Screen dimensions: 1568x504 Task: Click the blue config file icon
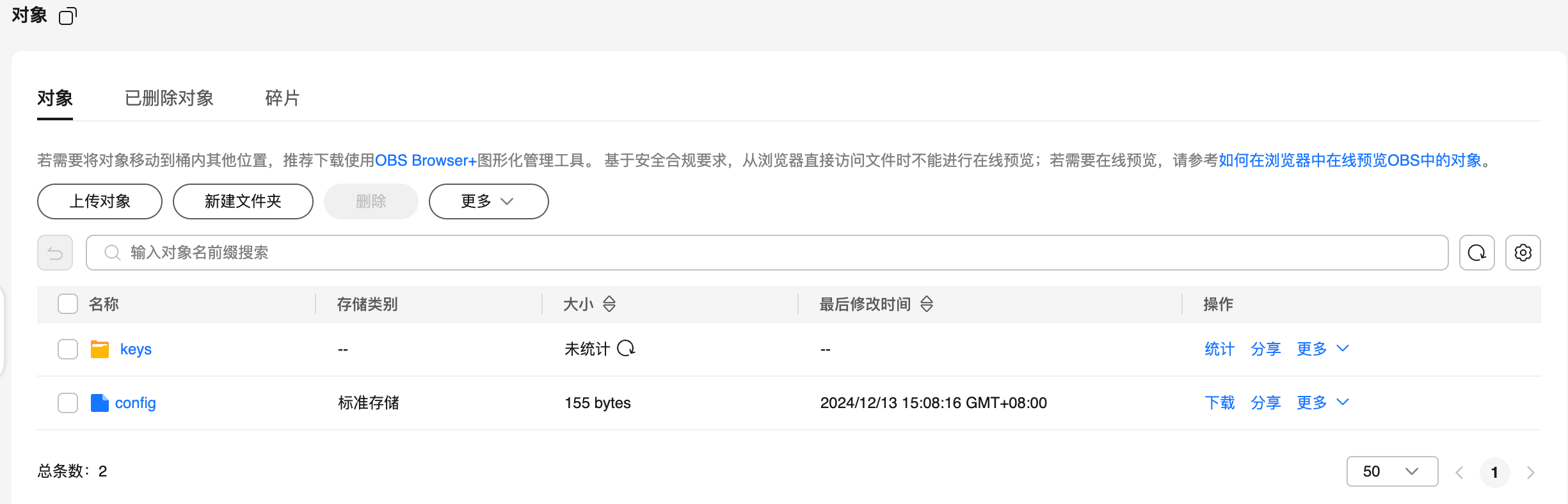coord(100,403)
